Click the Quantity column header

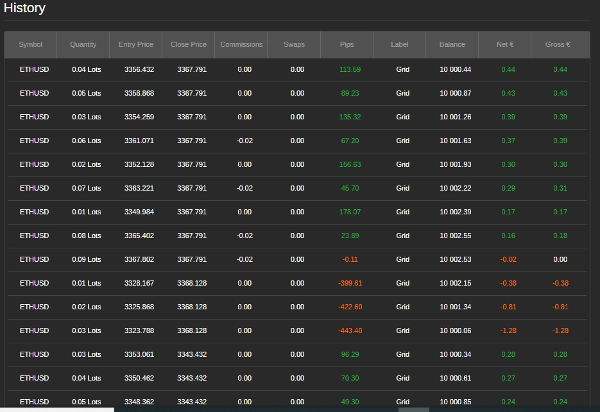tap(84, 45)
